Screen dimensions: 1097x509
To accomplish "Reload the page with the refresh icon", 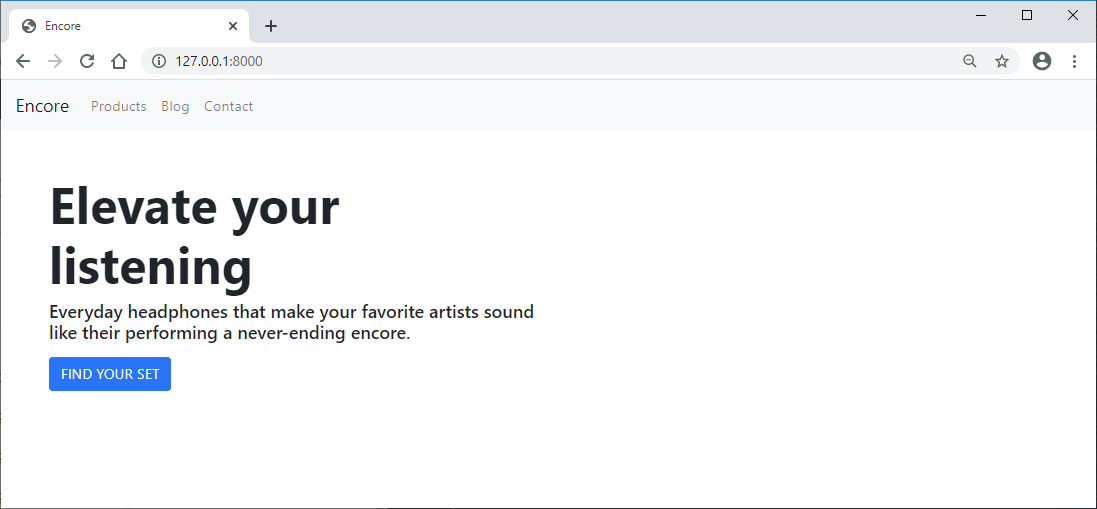I will coord(87,62).
